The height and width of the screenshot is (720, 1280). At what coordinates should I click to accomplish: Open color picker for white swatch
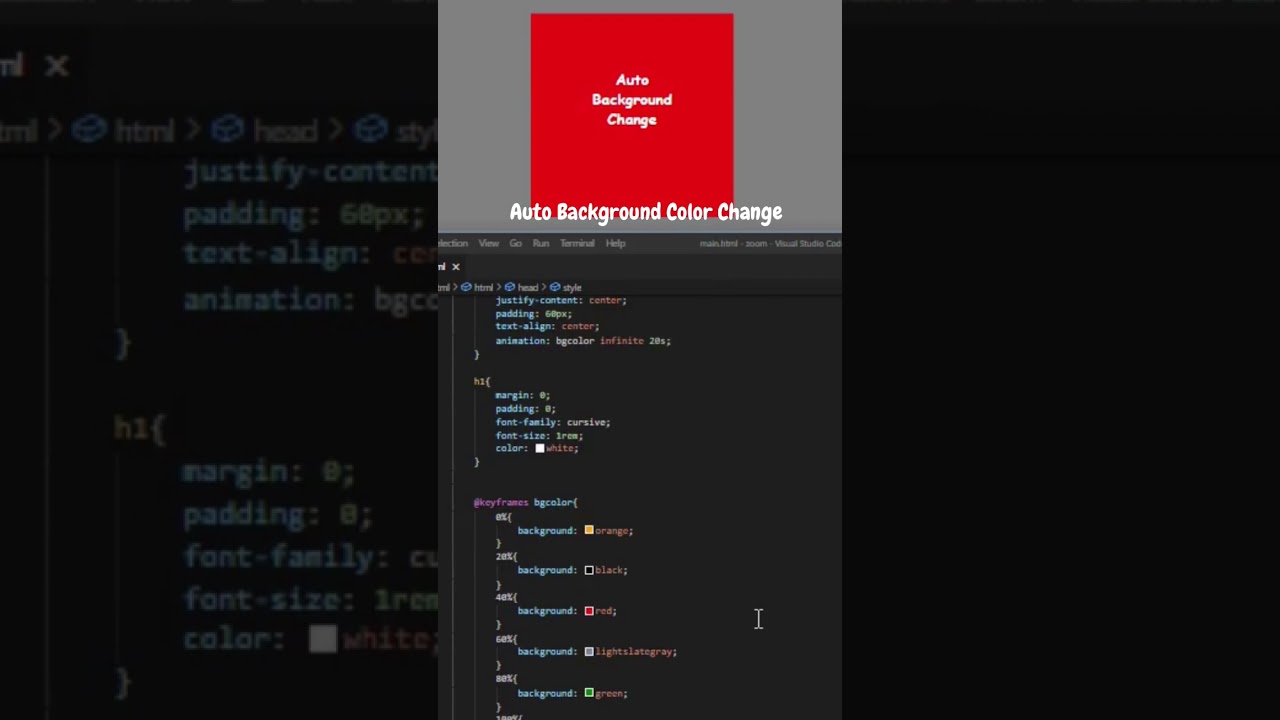coord(540,448)
